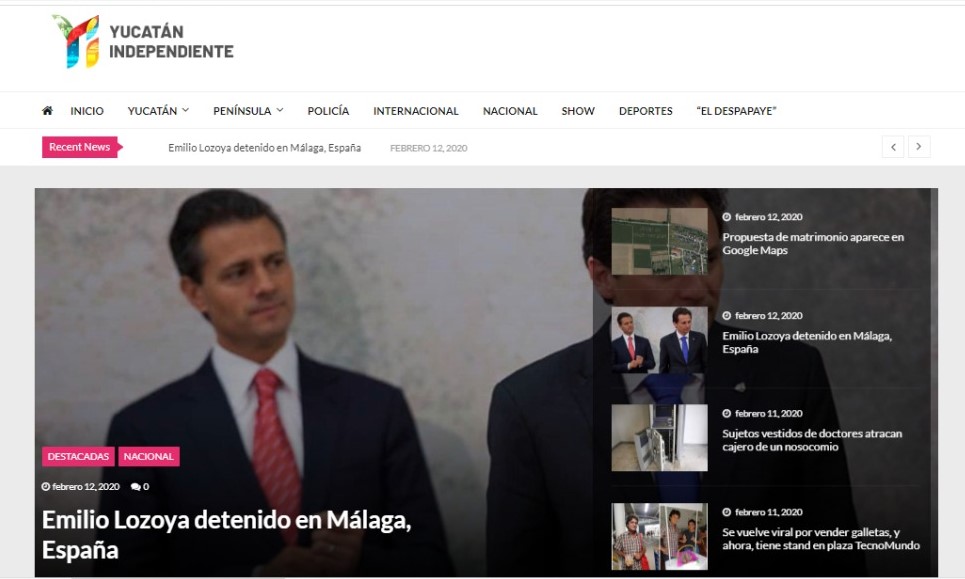Click the comments bubble icon on featured article
Viewport: 965px width, 579px height.
tap(135, 487)
